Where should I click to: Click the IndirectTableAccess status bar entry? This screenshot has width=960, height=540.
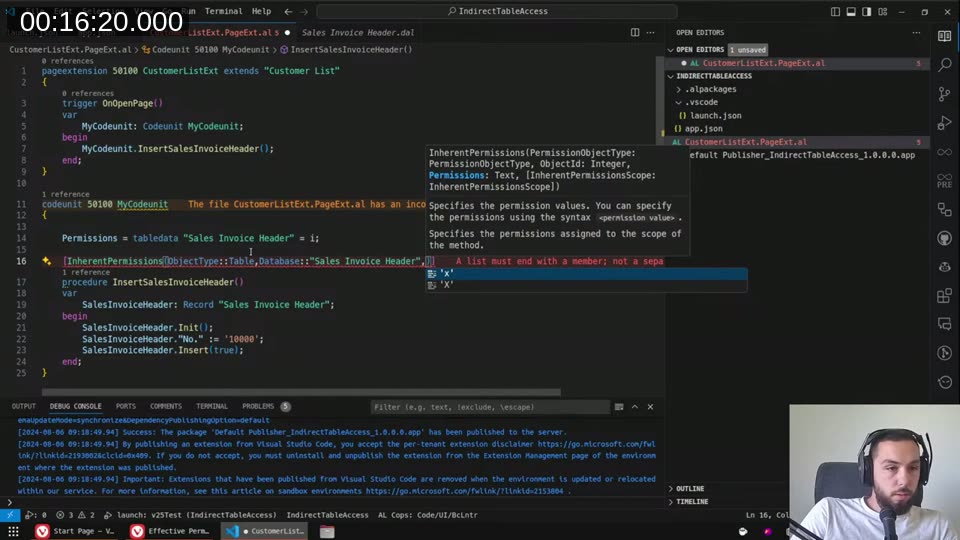pos(327,515)
